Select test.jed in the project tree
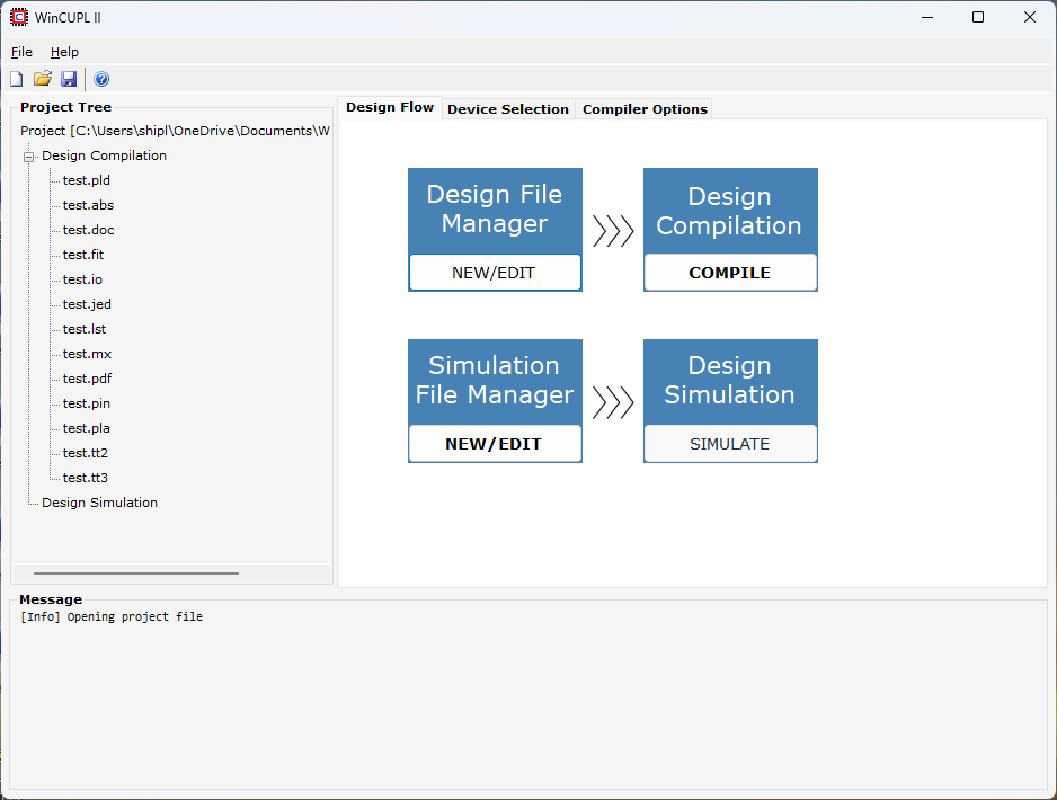 [x=87, y=305]
